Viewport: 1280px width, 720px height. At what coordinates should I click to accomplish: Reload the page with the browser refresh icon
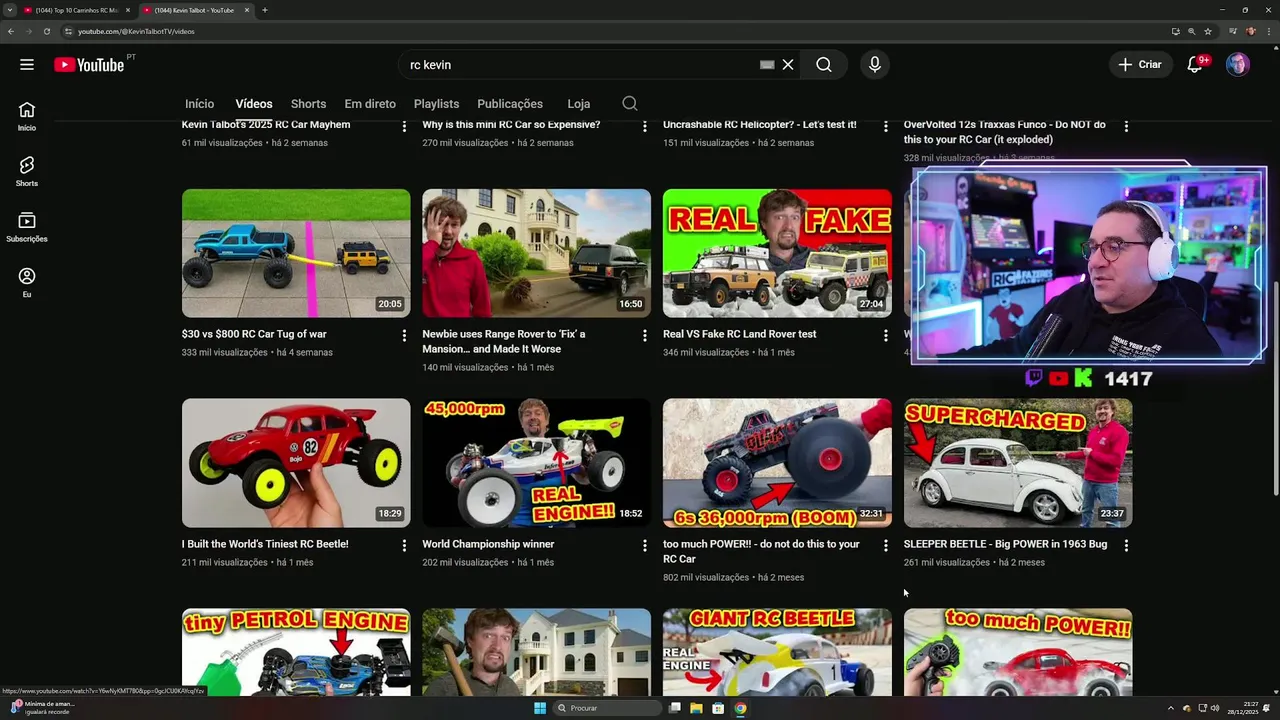(x=46, y=31)
